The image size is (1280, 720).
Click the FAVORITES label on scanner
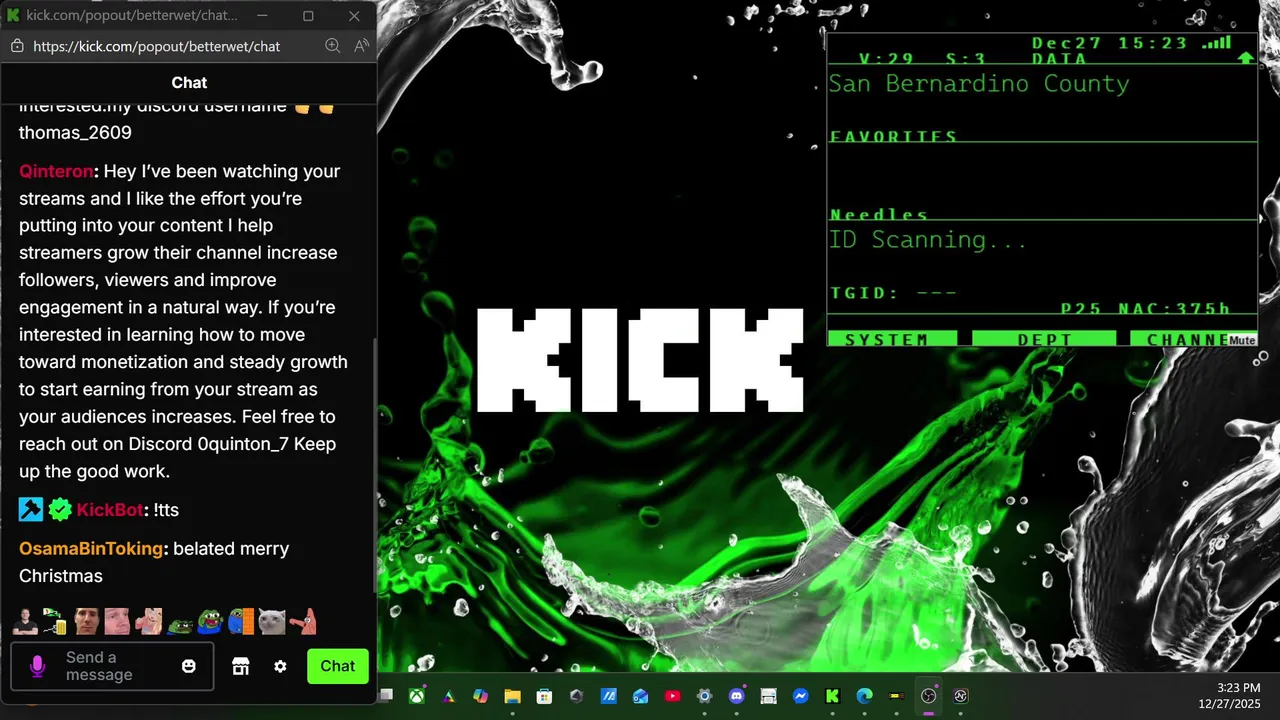click(x=894, y=136)
